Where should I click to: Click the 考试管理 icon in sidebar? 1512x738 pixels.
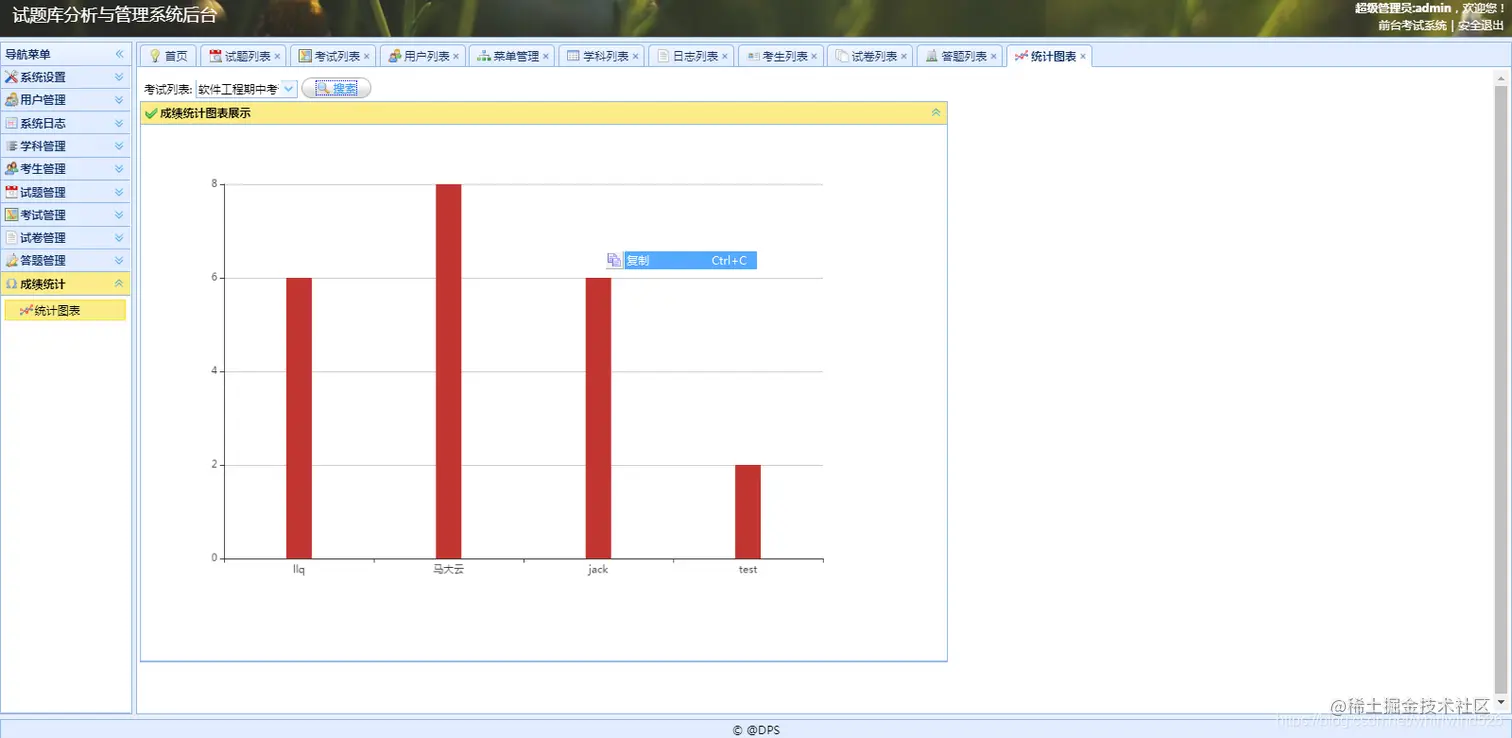[x=11, y=215]
